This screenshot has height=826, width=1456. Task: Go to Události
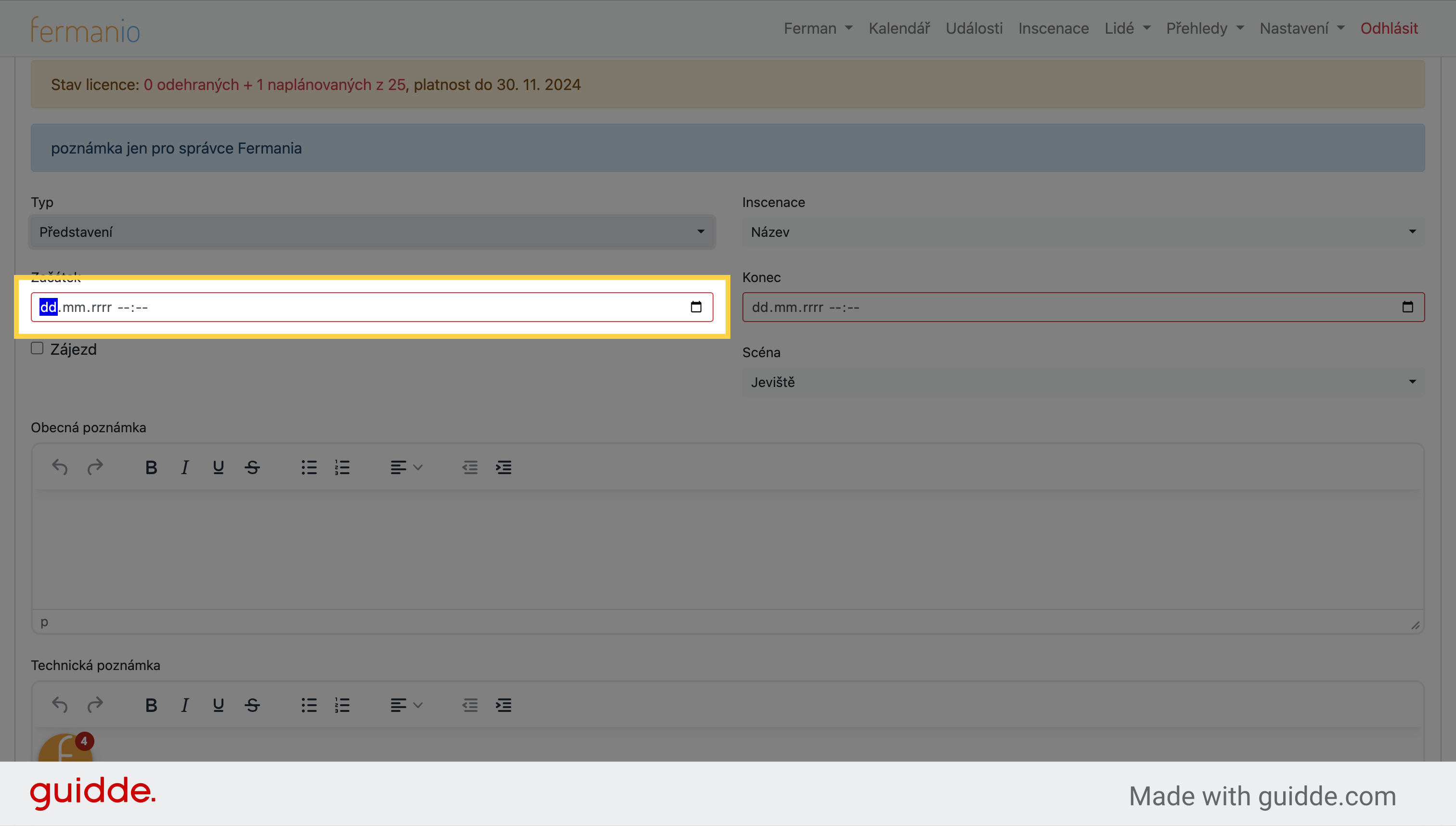[x=974, y=28]
